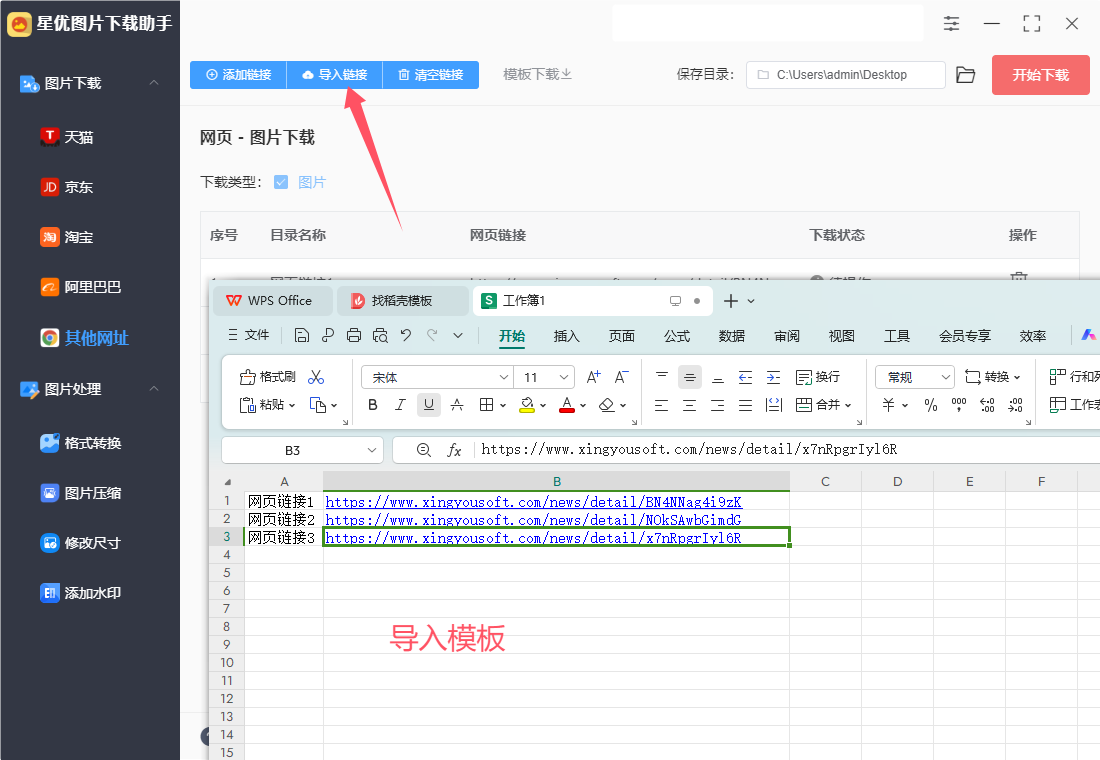Switch to the 插入 ribbon tab
Image resolution: width=1100 pixels, height=760 pixels.
coord(566,336)
